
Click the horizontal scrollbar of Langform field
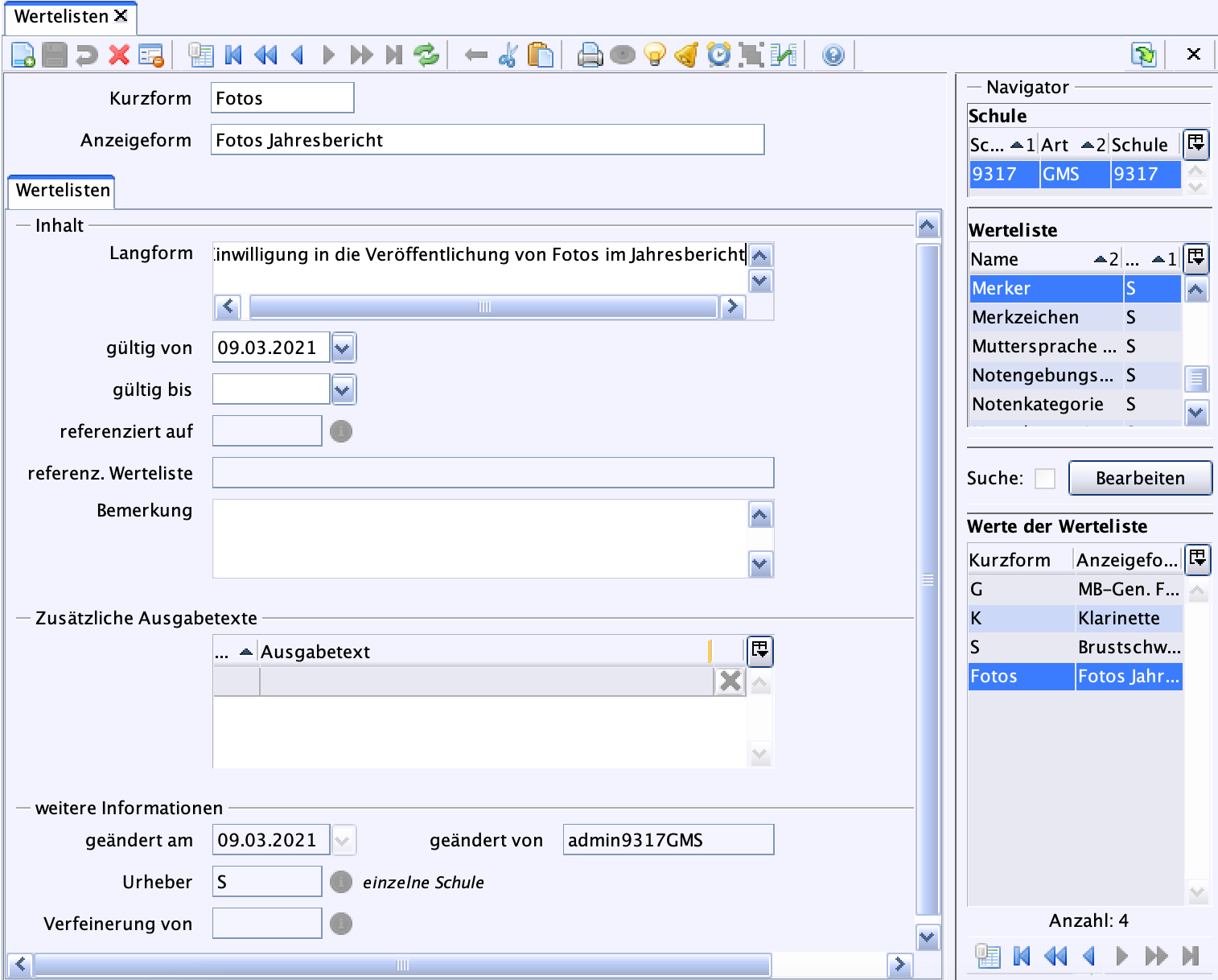pos(483,307)
